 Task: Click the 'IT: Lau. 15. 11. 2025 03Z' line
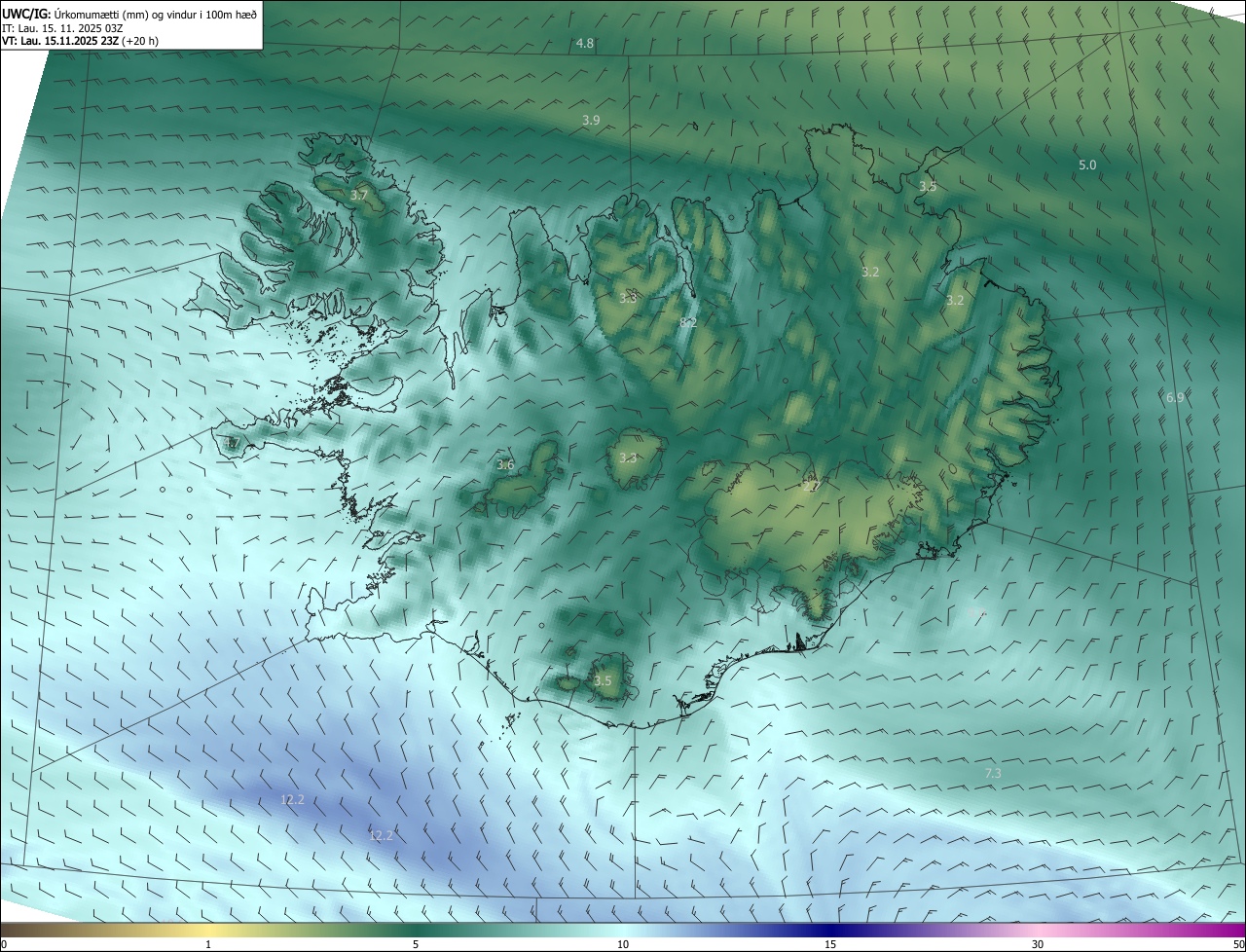(x=62, y=28)
